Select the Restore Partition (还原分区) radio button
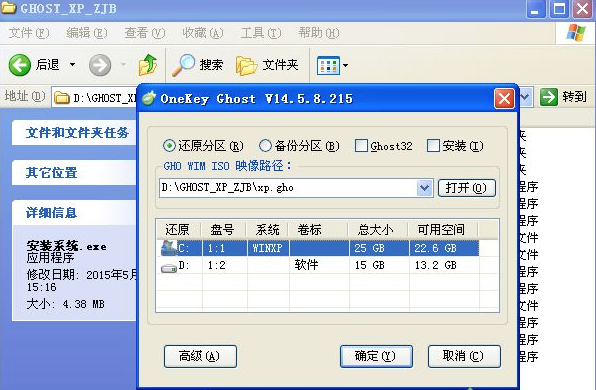 tap(169, 146)
